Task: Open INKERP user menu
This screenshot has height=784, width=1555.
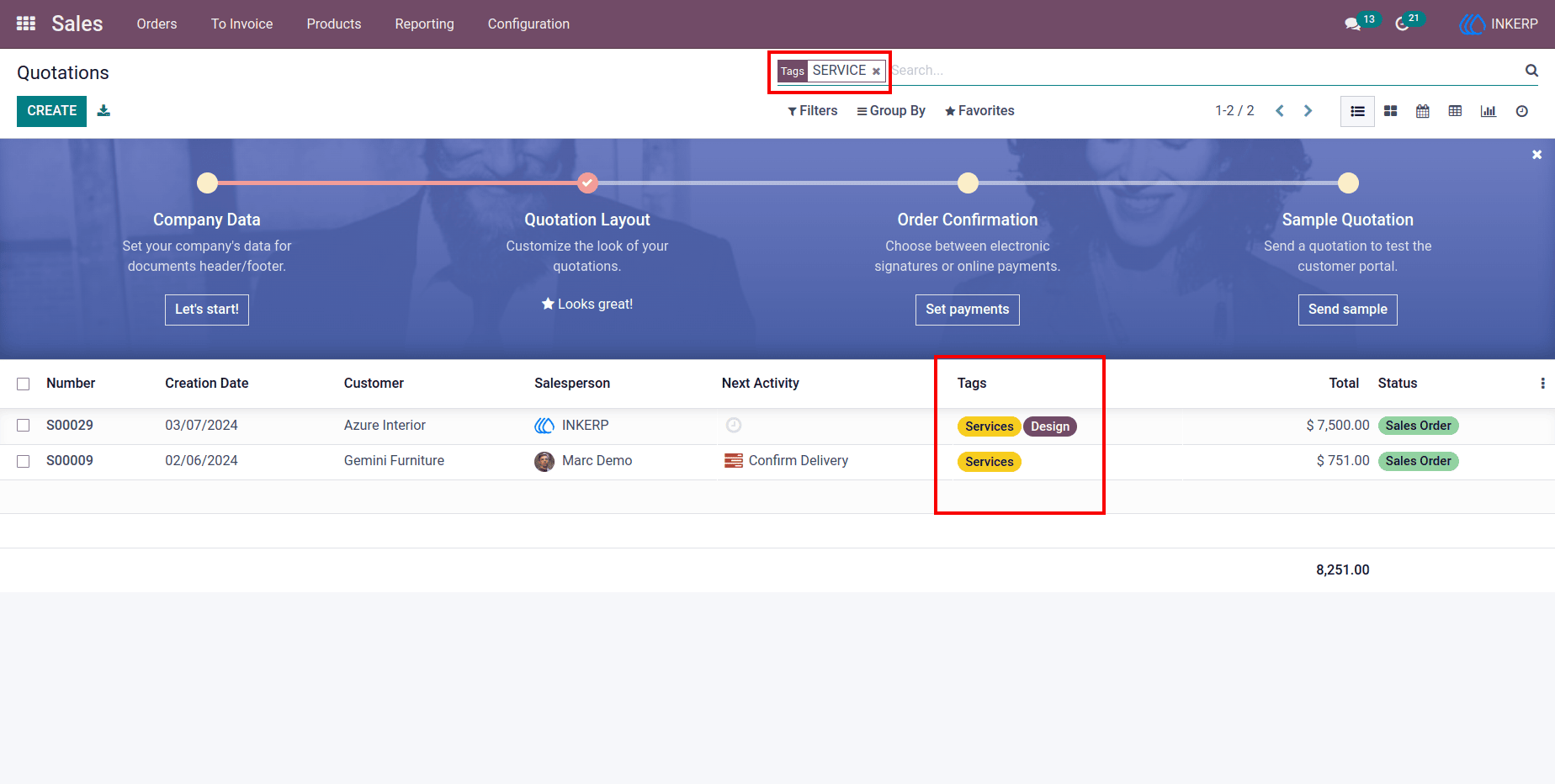Action: [1499, 24]
